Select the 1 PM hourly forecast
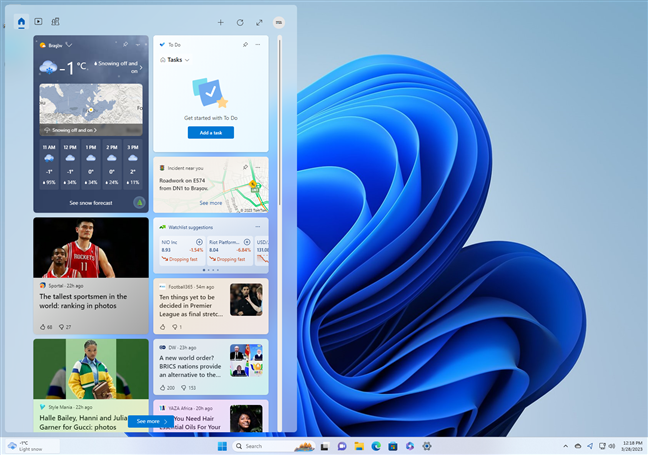This screenshot has width=648, height=455. pos(91,164)
